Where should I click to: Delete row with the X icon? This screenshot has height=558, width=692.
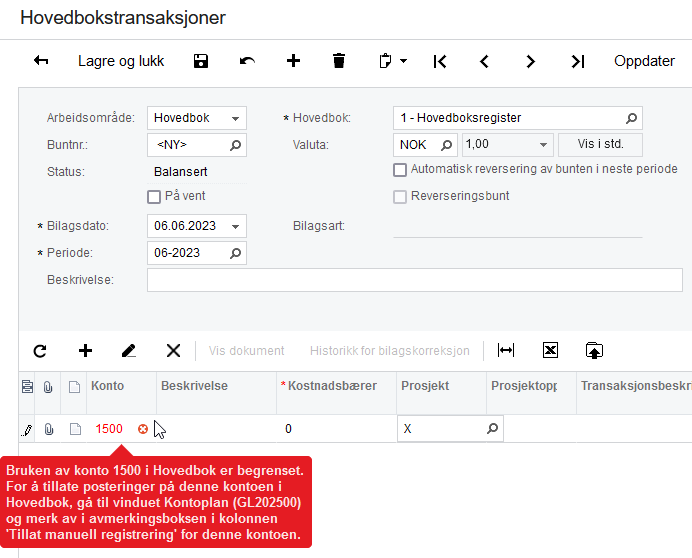click(173, 351)
